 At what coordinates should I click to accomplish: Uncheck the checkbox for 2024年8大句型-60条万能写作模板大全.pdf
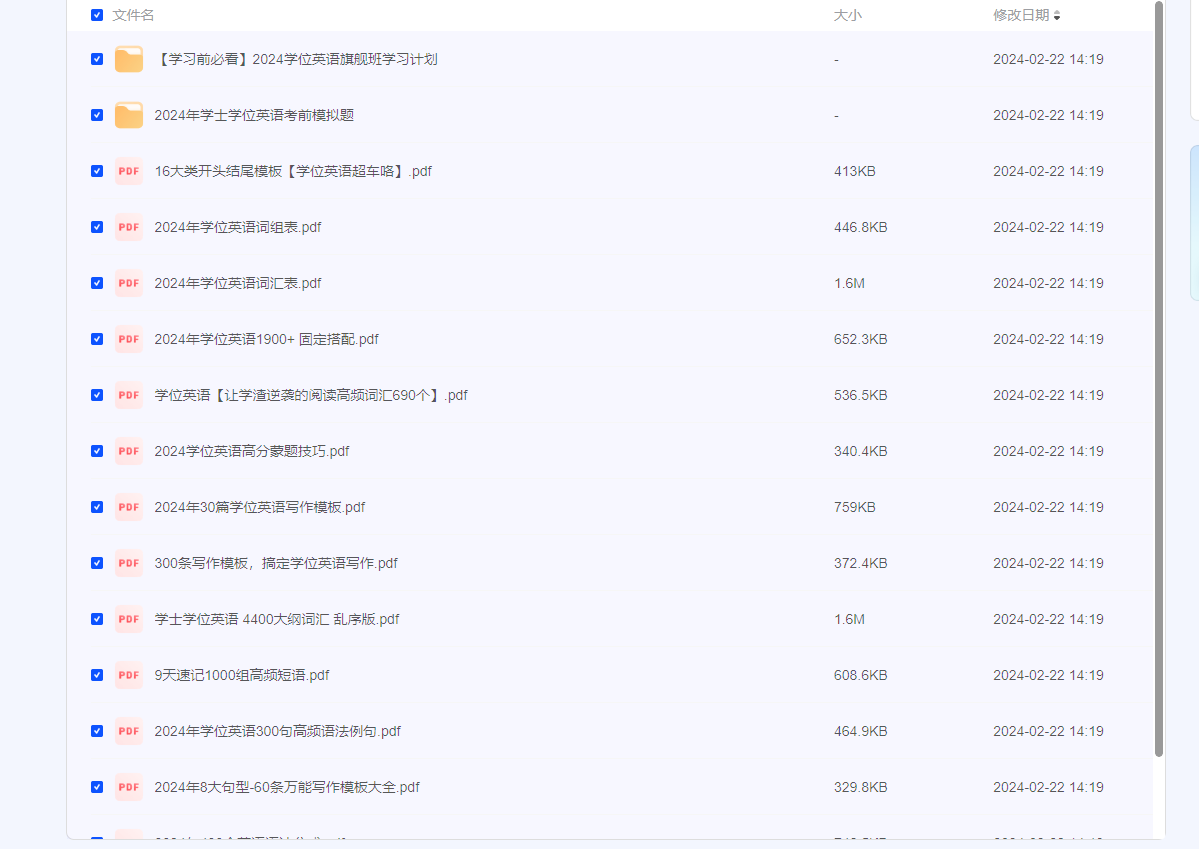[x=97, y=787]
